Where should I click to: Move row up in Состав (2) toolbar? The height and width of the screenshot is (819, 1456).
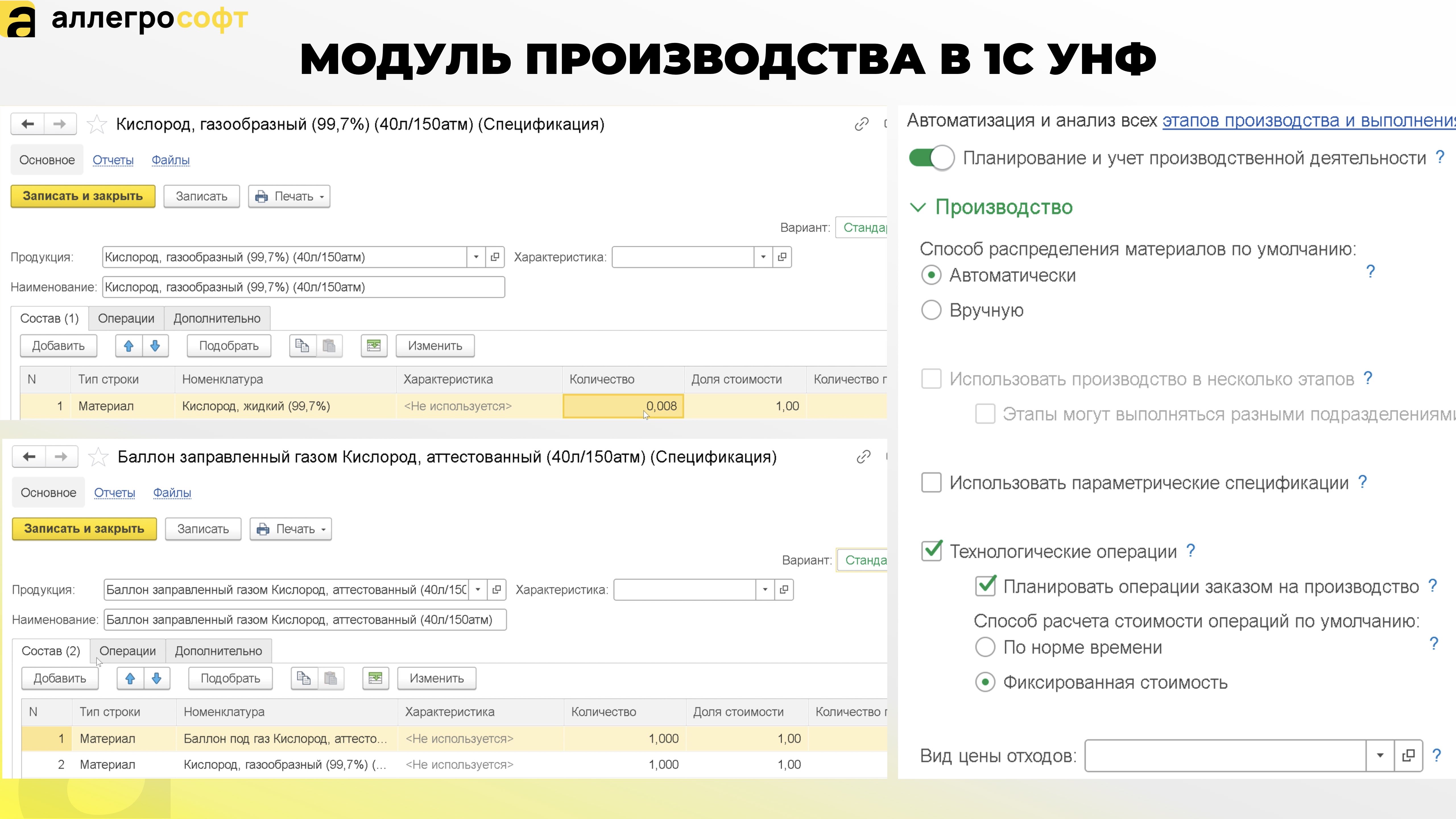click(131, 678)
